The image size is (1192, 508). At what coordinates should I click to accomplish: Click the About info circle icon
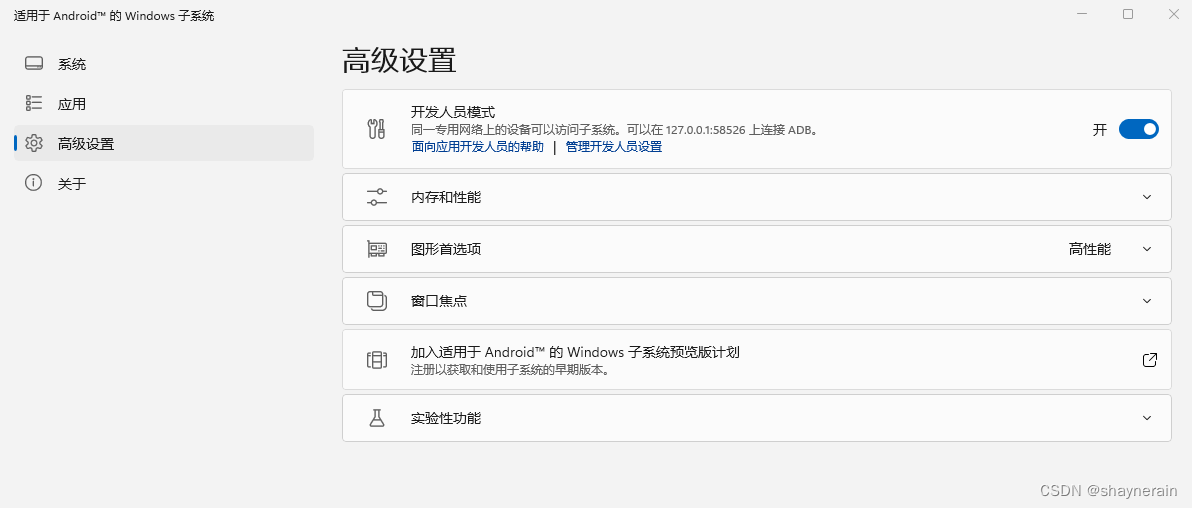(33, 183)
